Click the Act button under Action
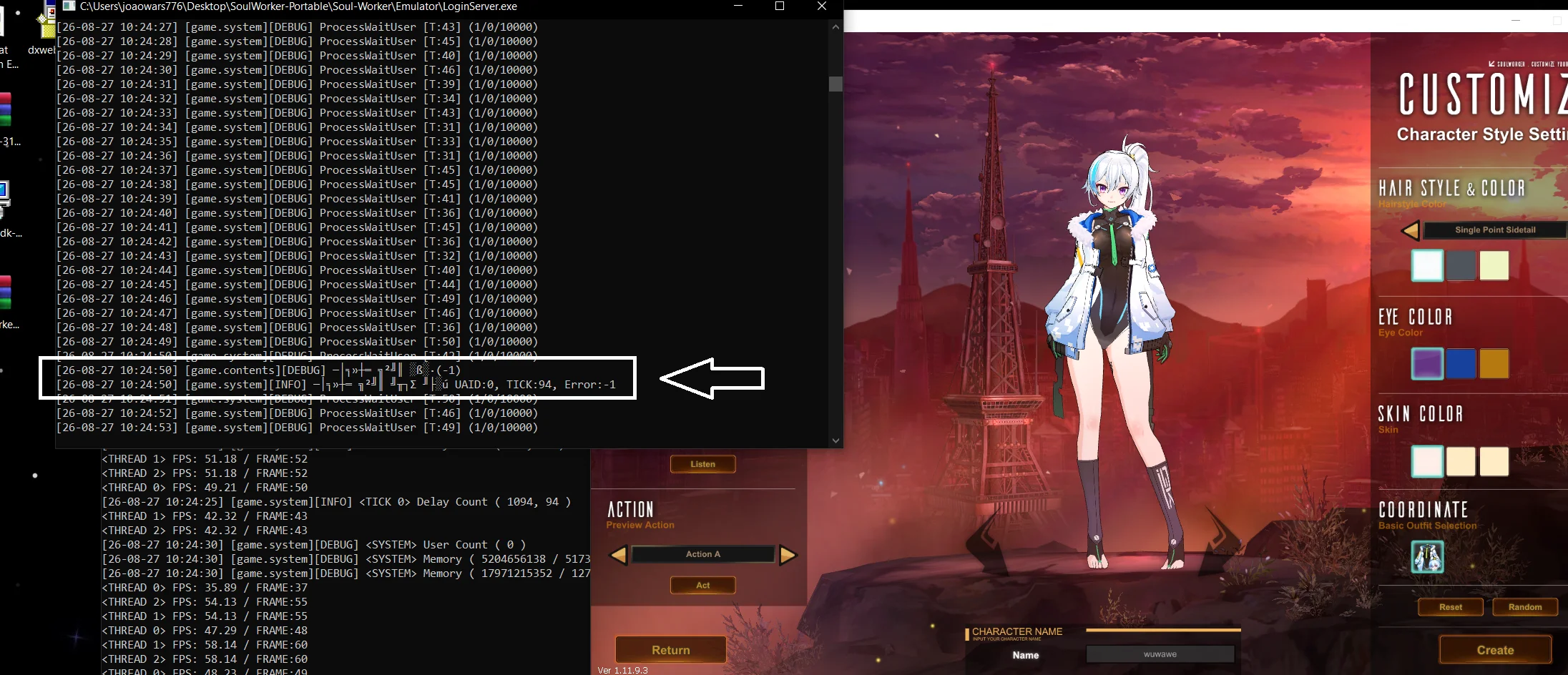 pos(702,585)
